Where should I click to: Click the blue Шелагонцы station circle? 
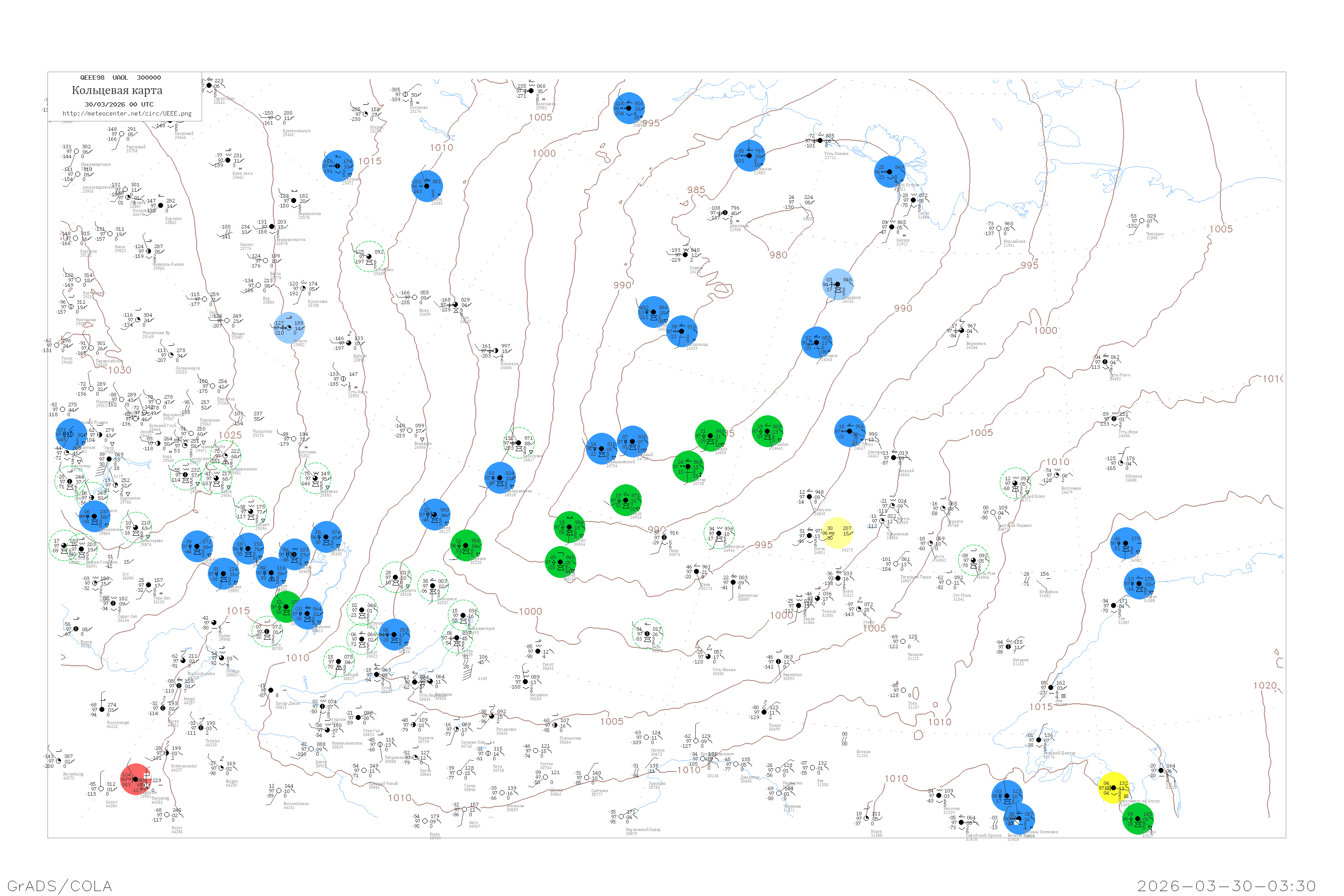coord(682,331)
